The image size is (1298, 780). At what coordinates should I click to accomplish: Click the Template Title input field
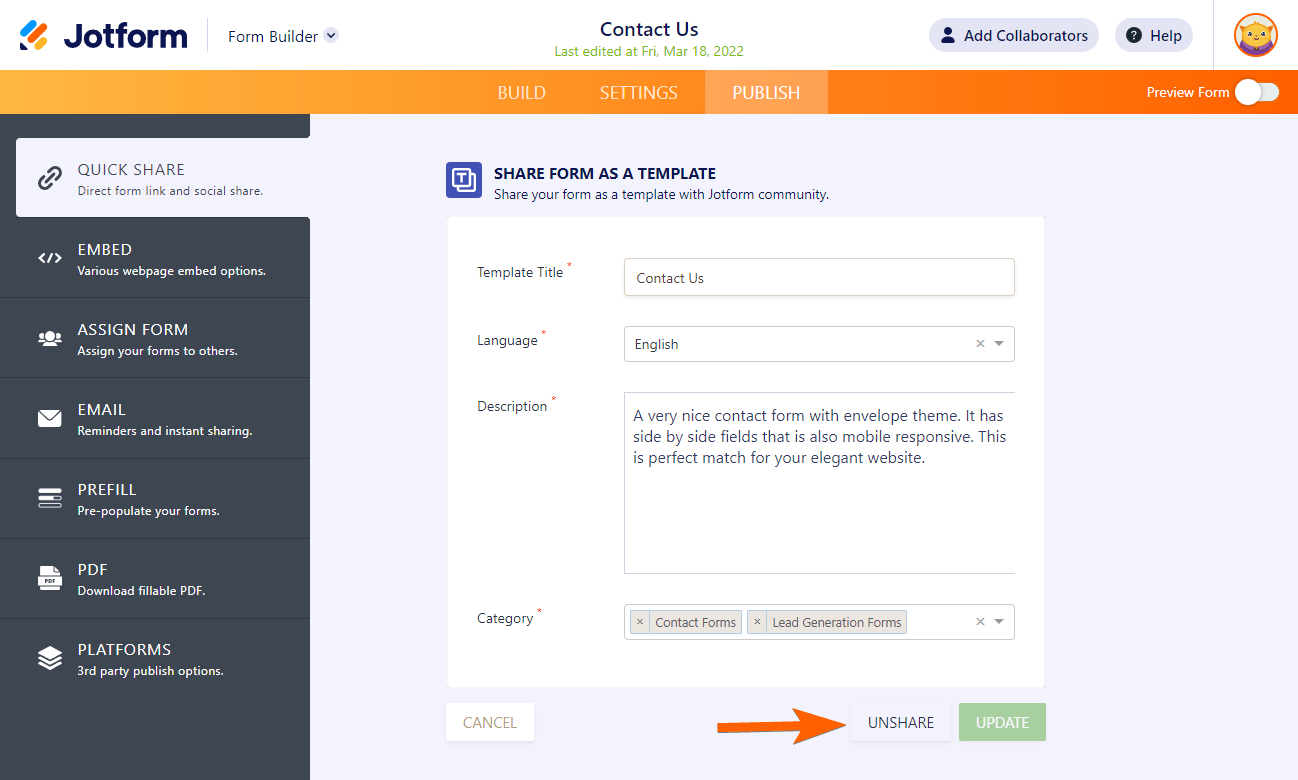[x=818, y=278]
